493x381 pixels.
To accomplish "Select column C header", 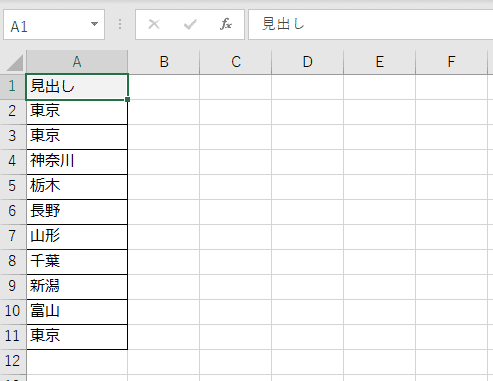I will pyautogui.click(x=236, y=62).
